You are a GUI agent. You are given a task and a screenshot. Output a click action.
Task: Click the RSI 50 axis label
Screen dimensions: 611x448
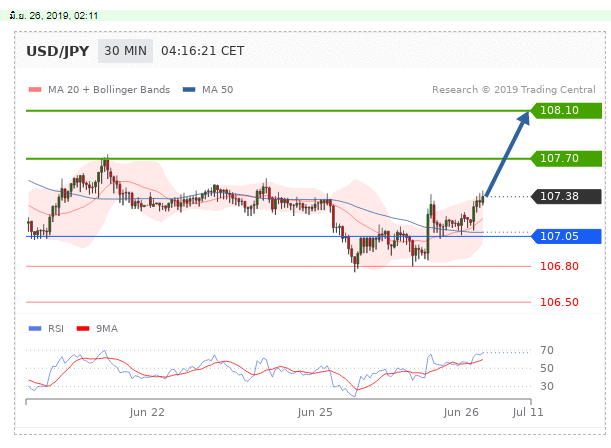pyautogui.click(x=547, y=368)
